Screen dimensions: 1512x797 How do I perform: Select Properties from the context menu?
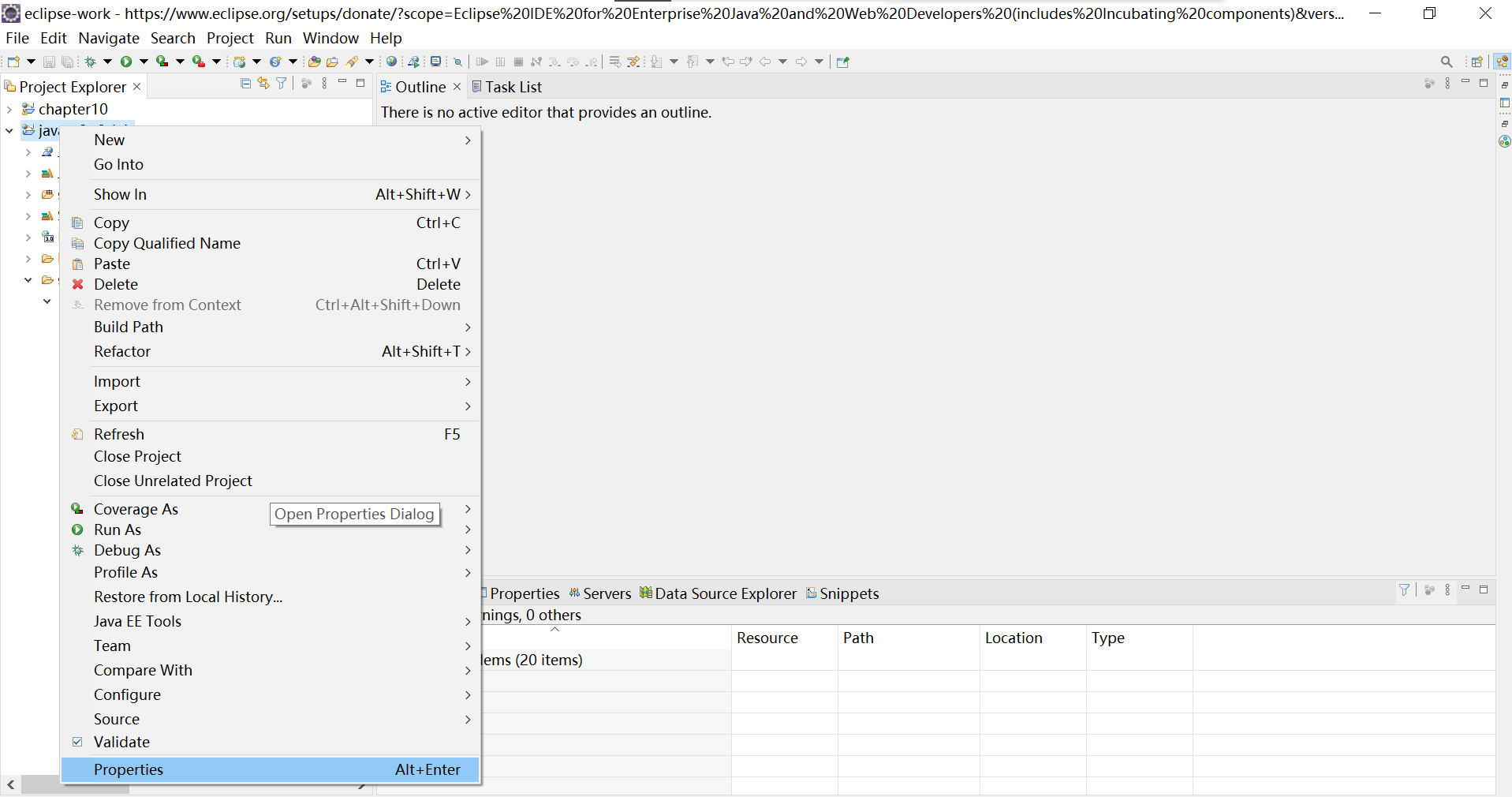(129, 769)
